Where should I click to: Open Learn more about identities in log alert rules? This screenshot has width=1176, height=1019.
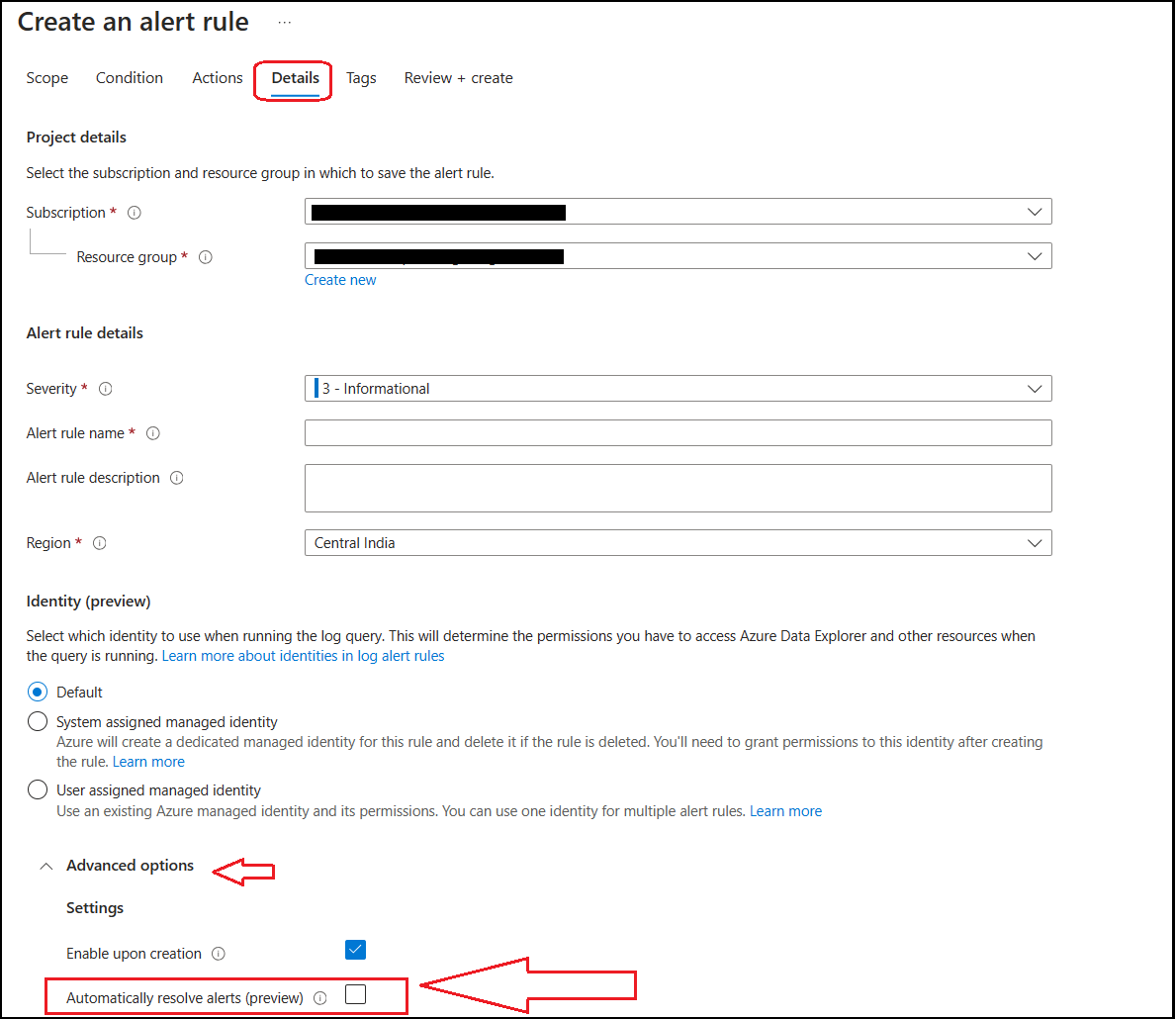point(303,655)
